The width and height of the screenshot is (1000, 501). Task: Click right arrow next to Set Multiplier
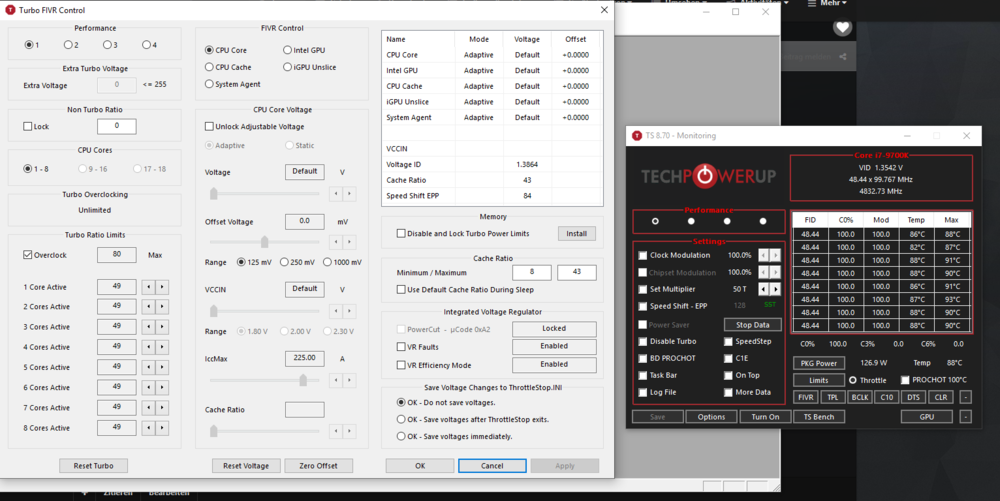(776, 289)
